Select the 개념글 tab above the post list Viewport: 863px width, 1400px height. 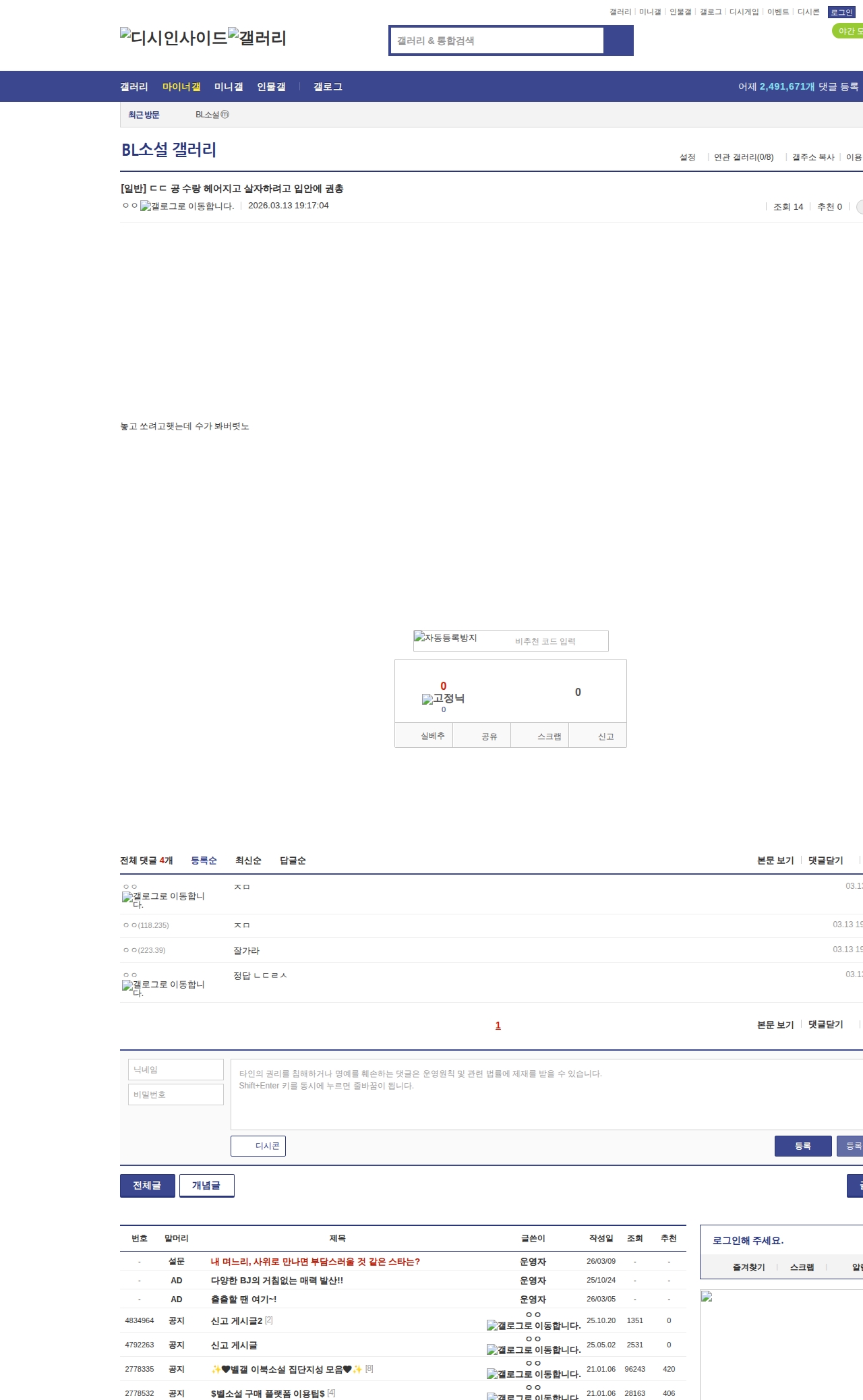206,1186
